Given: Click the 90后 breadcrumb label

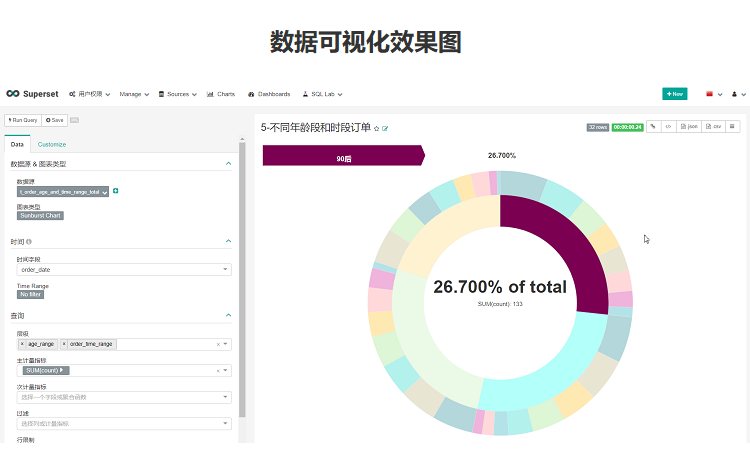Looking at the screenshot, I should point(343,159).
